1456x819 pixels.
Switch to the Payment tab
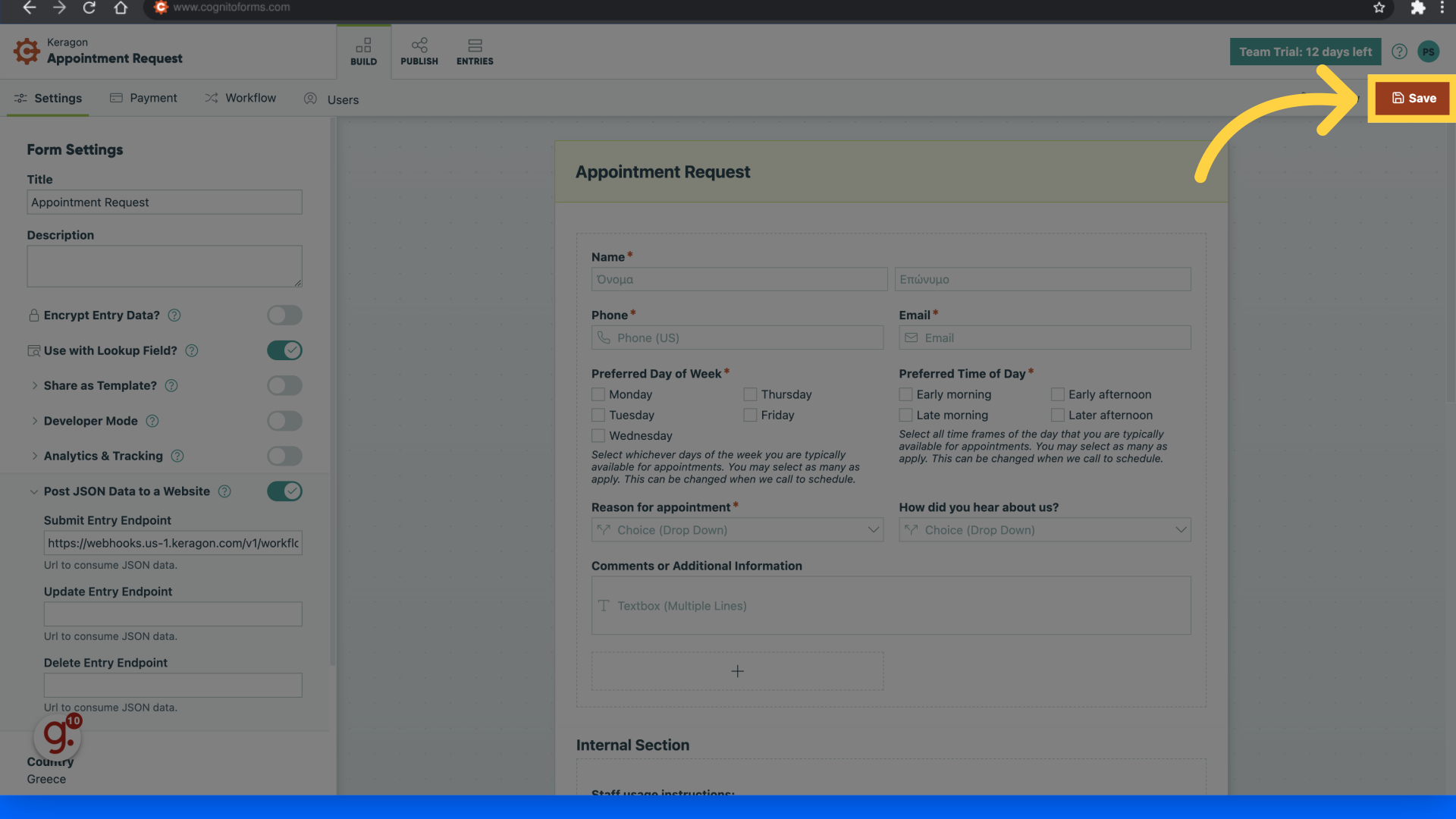click(143, 98)
